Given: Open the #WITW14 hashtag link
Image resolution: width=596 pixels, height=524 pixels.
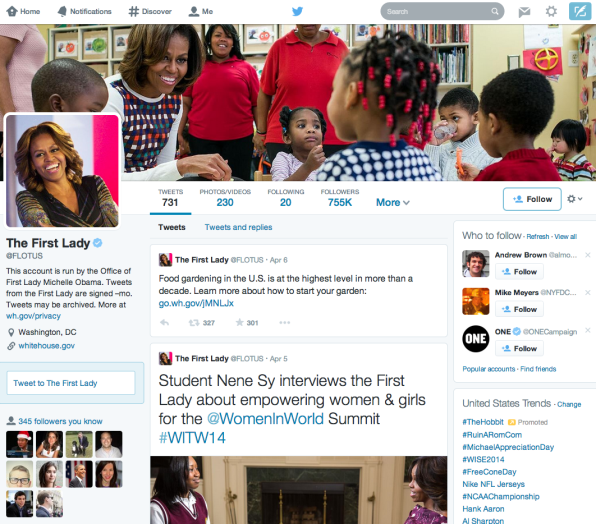Looking at the screenshot, I should pyautogui.click(x=192, y=438).
